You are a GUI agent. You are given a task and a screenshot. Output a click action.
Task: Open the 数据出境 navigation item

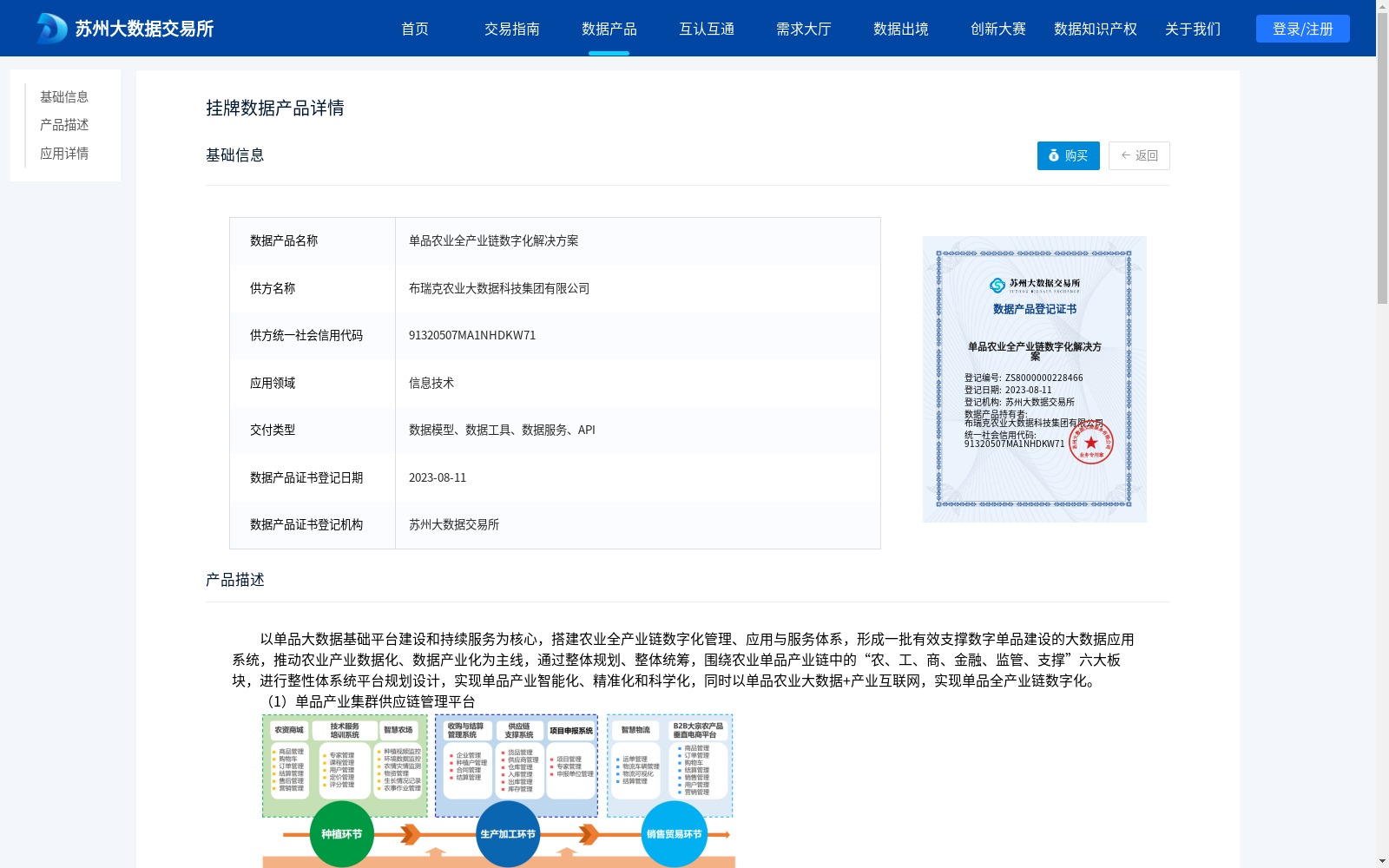(901, 29)
